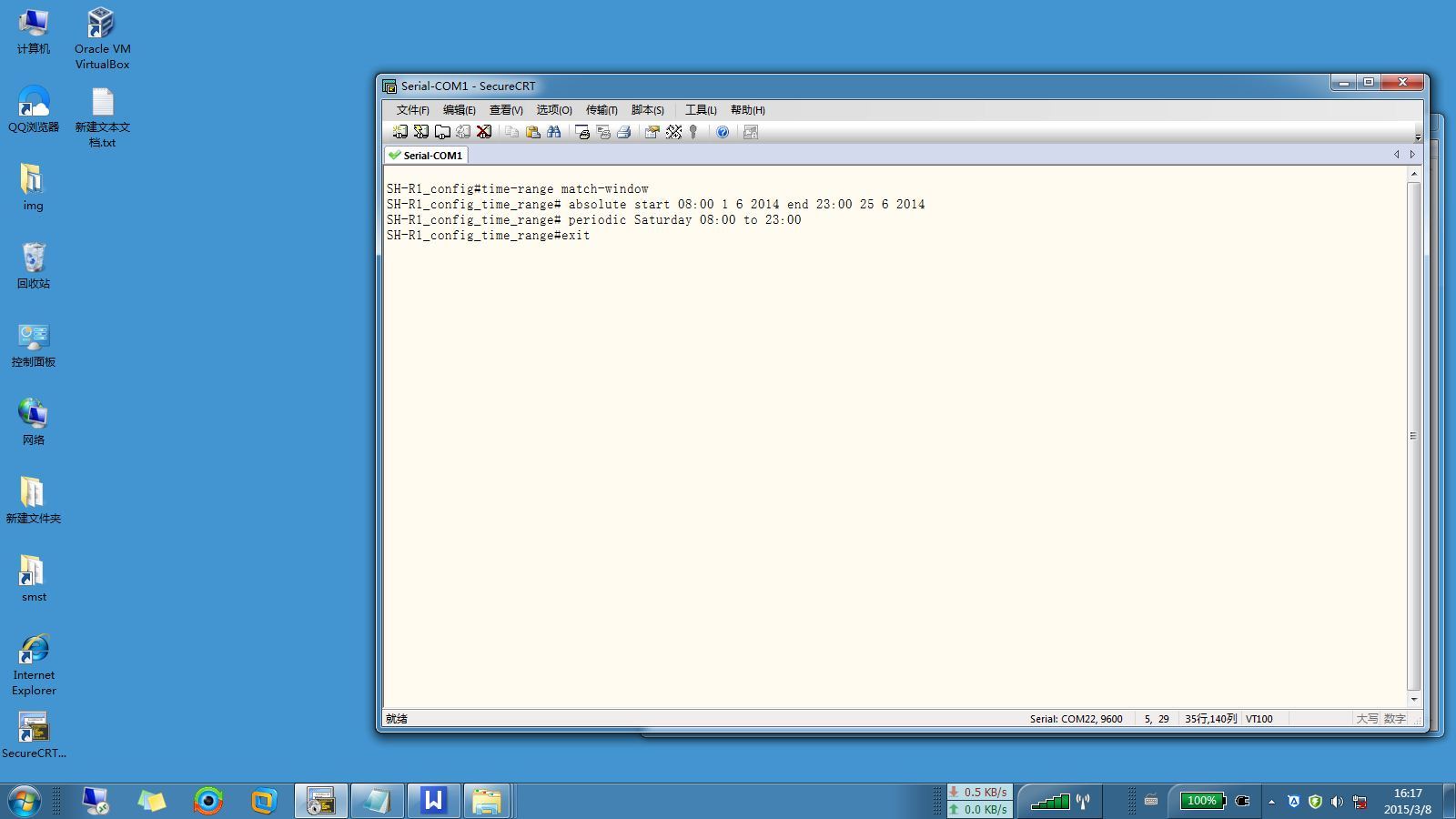
Task: Open Help with the blue question icon
Action: pyautogui.click(x=723, y=132)
